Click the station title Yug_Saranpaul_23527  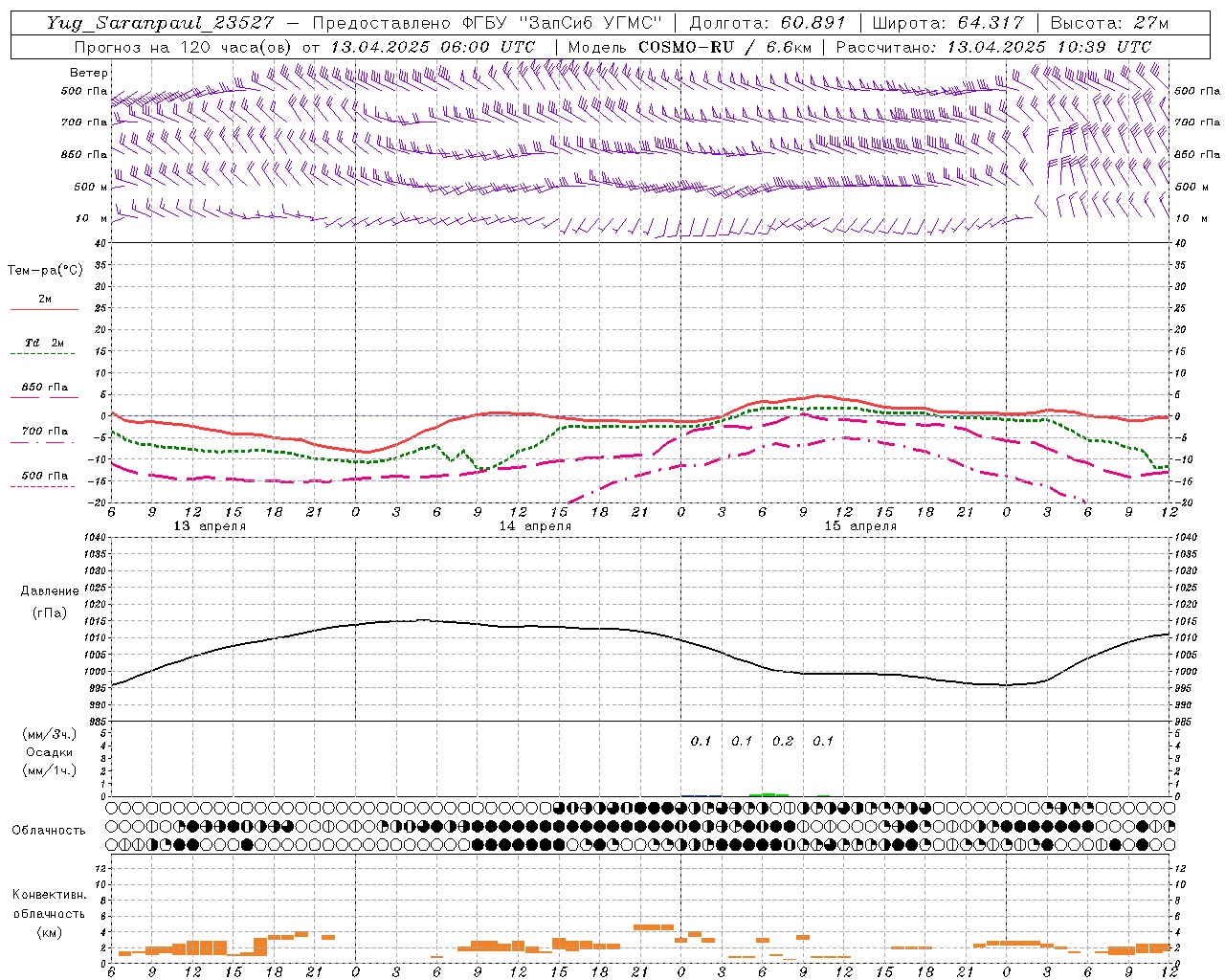(x=160, y=23)
